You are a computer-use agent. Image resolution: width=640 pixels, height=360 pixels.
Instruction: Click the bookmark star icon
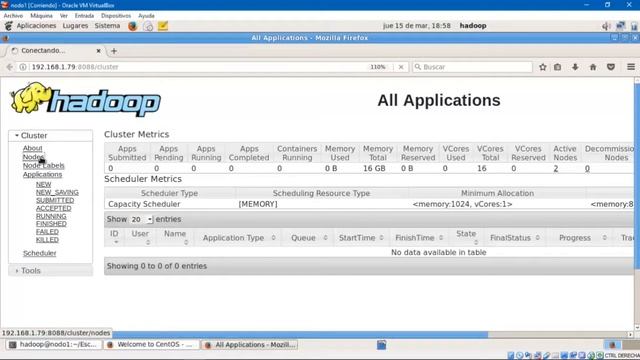pyautogui.click(x=542, y=67)
